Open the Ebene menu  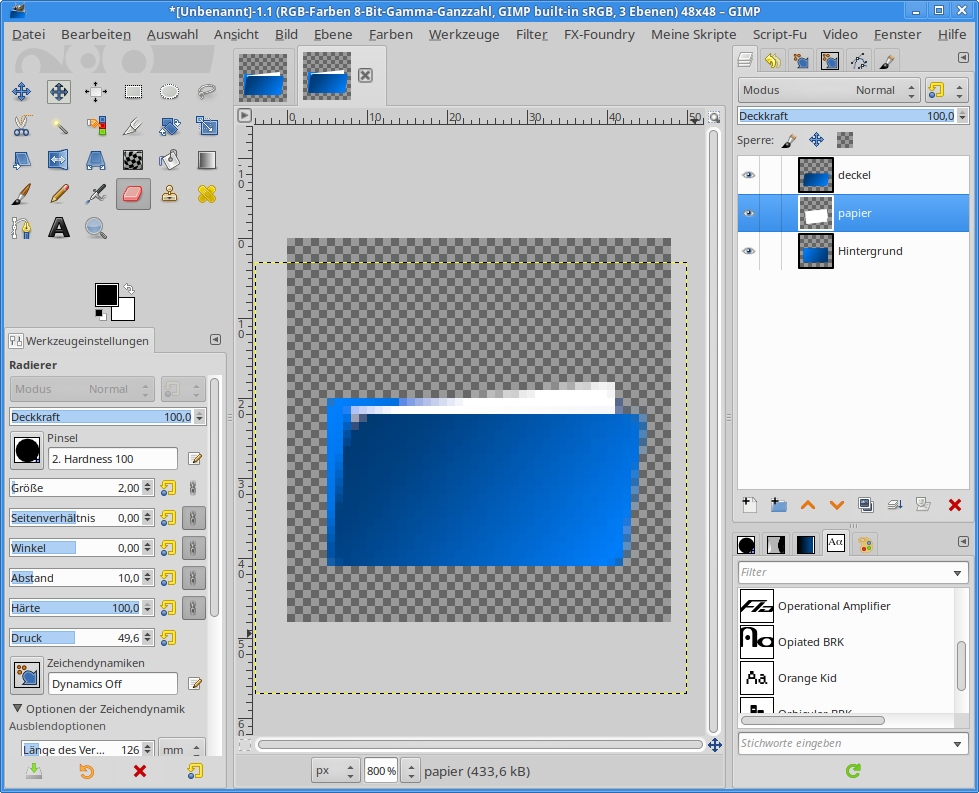(x=333, y=34)
